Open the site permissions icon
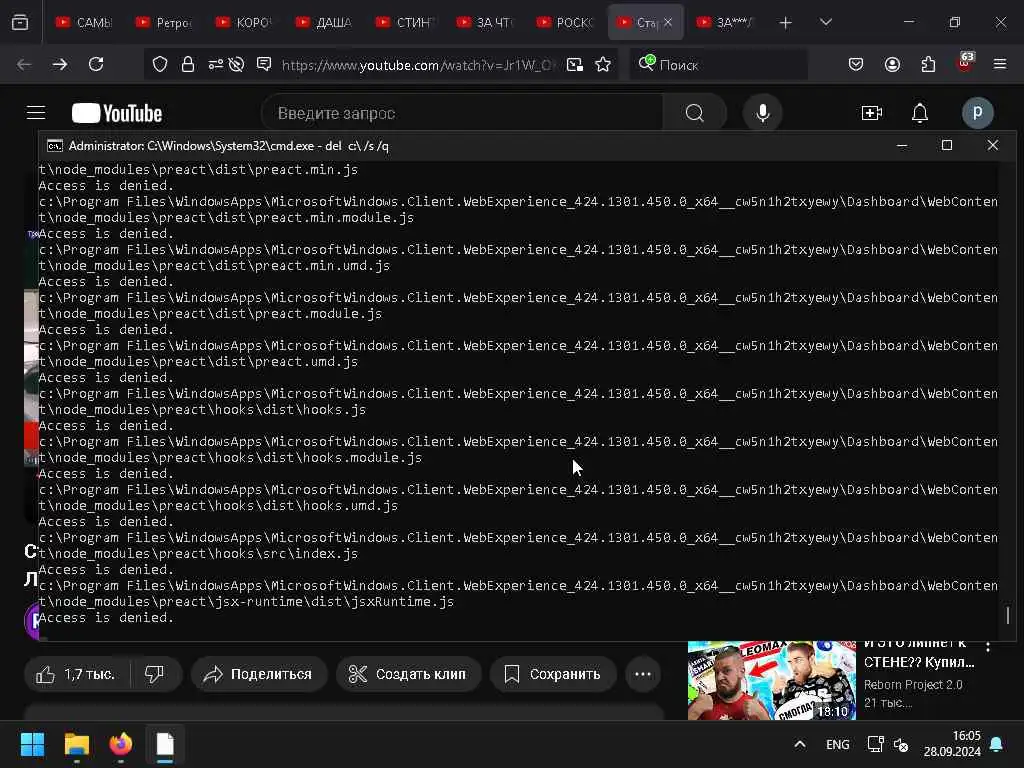This screenshot has height=768, width=1024. [x=215, y=64]
